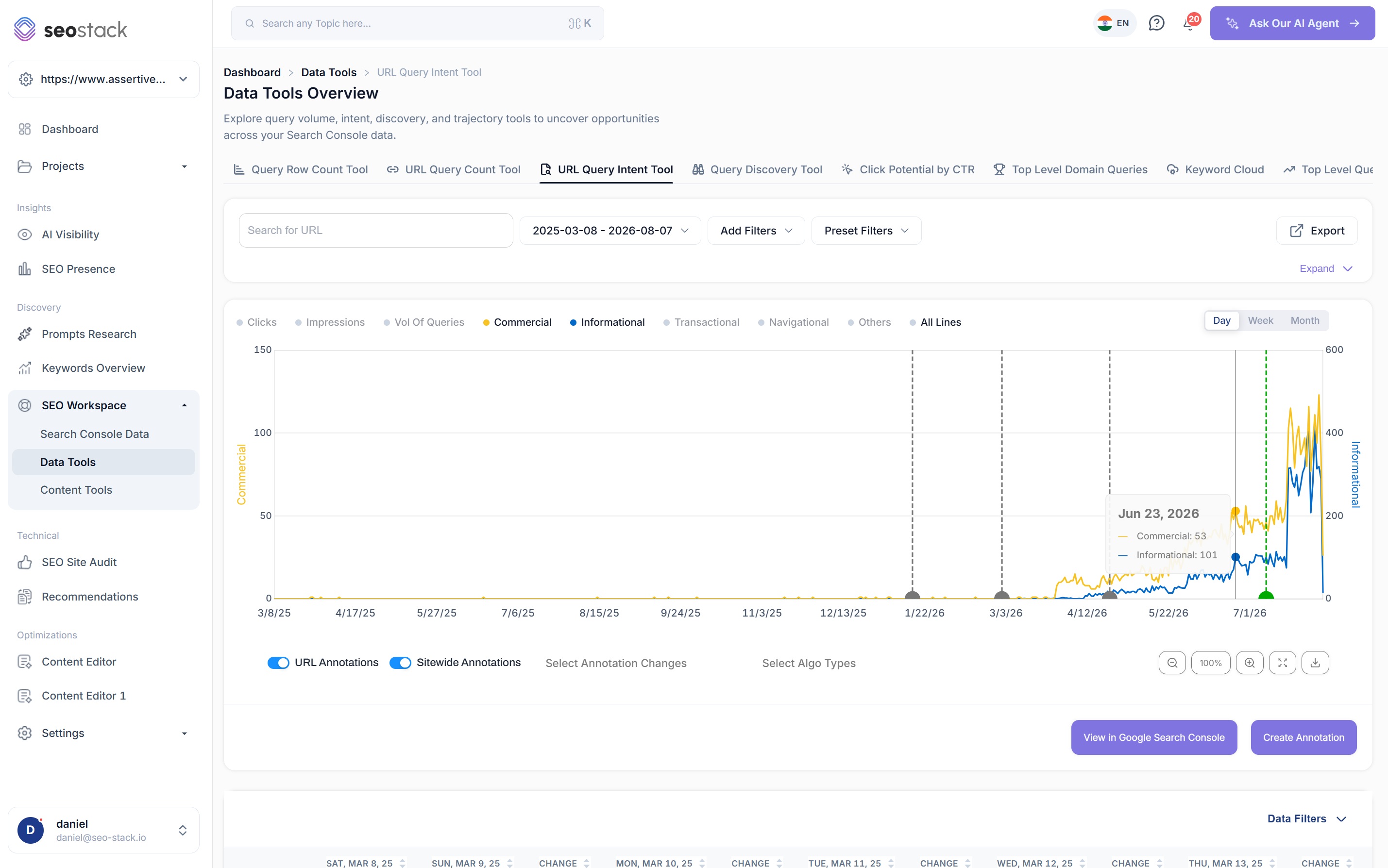Click the Keywords Overview chart icon
This screenshot has height=868, width=1388.
point(24,368)
